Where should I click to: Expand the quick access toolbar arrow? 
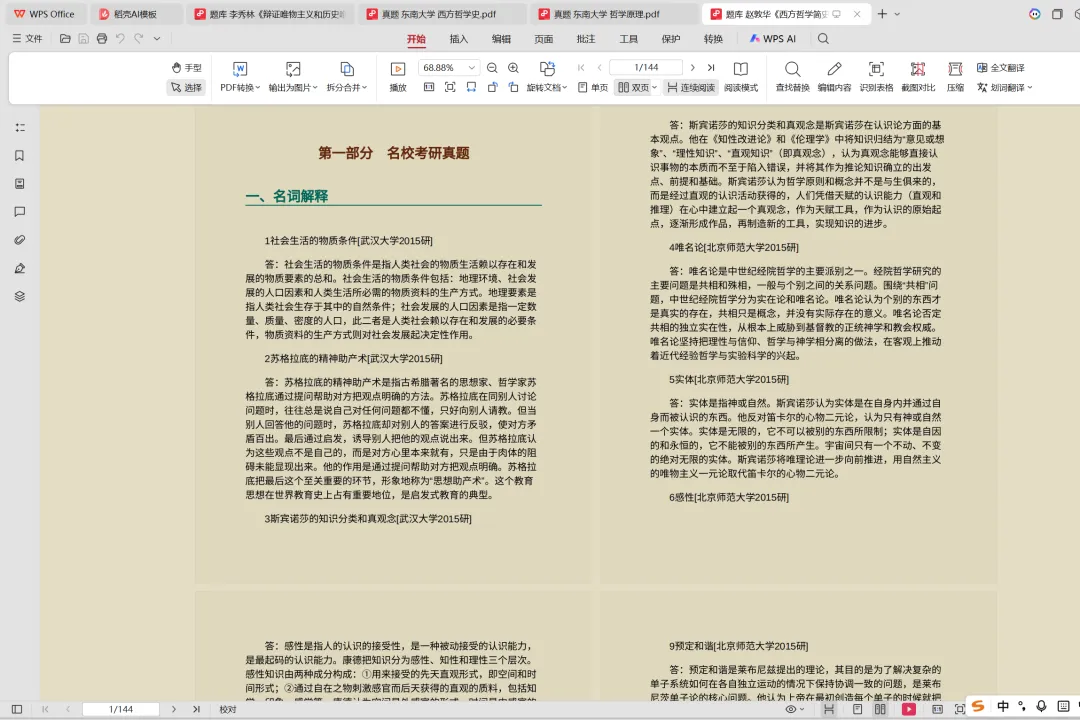pyautogui.click(x=157, y=39)
